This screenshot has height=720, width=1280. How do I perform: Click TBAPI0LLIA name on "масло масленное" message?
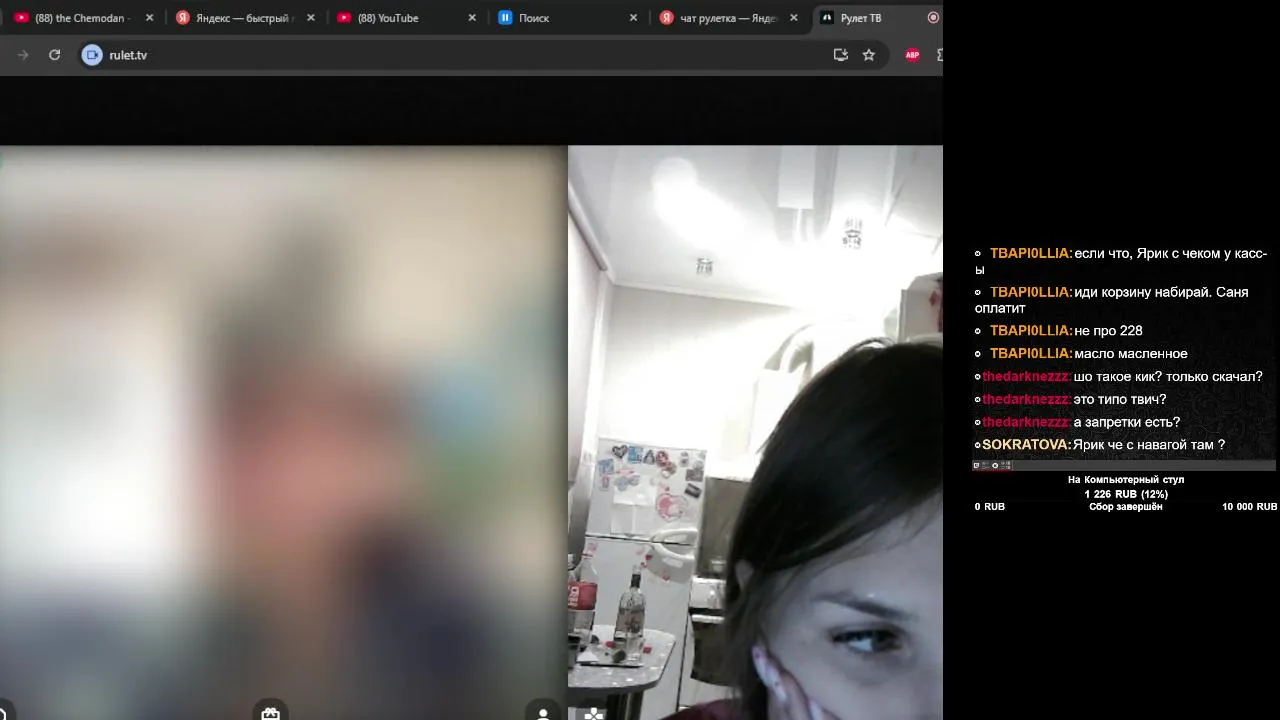point(1031,354)
